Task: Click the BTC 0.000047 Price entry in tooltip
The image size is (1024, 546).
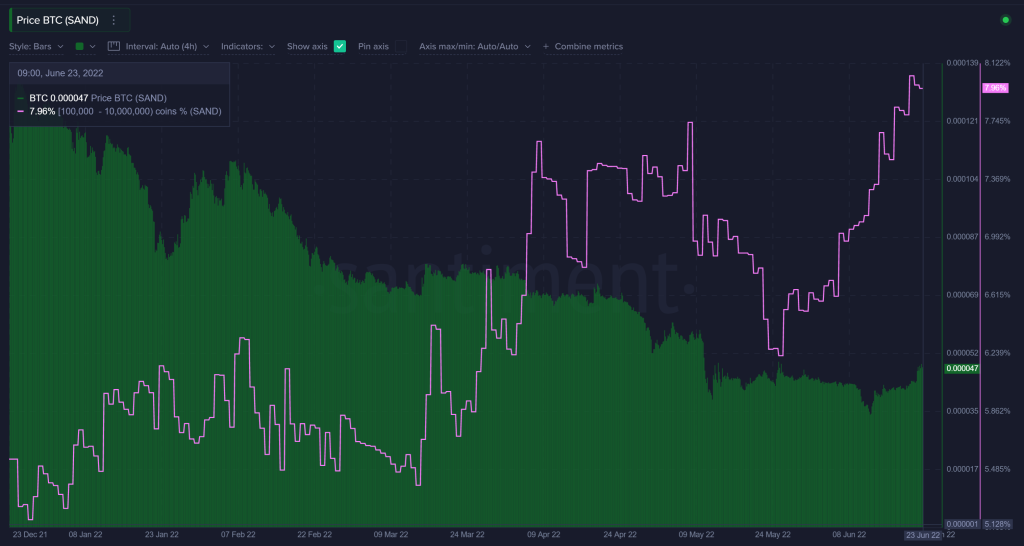Action: [x=98, y=98]
